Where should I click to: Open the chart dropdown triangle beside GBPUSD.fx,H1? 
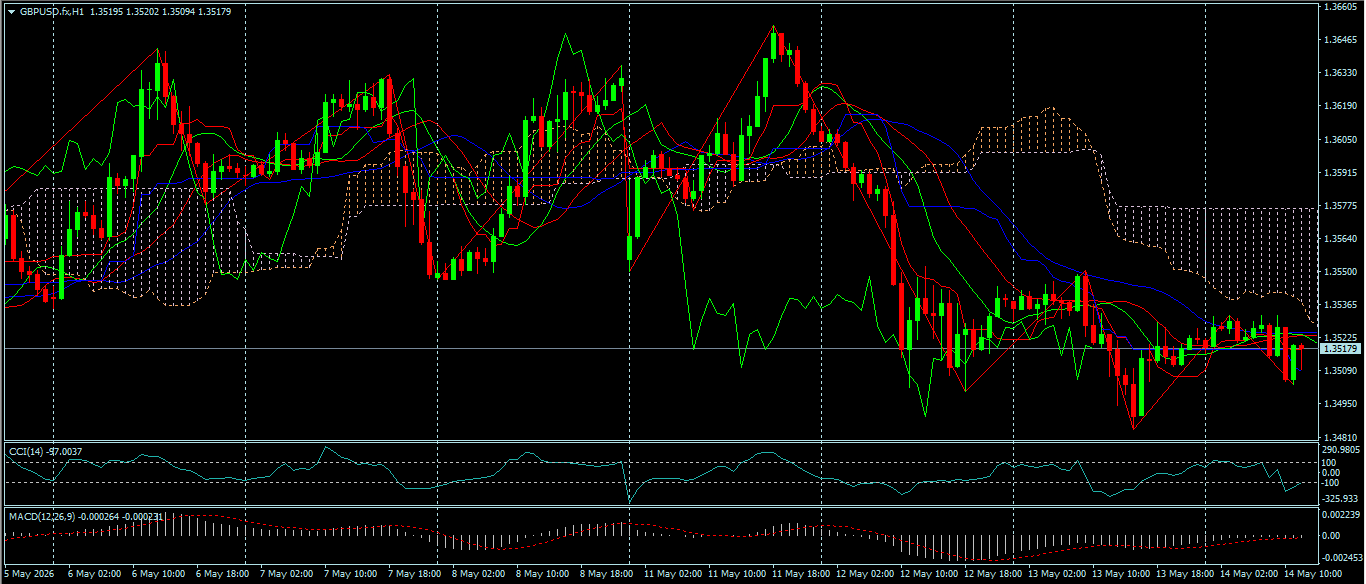tap(11, 12)
